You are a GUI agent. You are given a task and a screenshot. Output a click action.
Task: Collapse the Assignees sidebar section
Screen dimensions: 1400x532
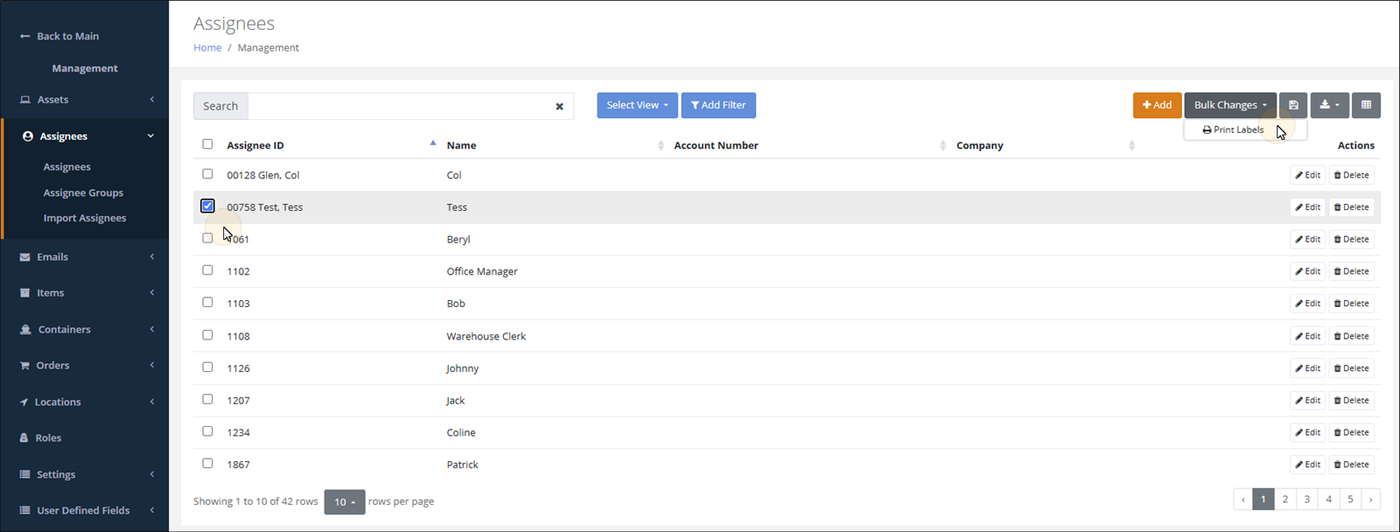pyautogui.click(x=150, y=136)
